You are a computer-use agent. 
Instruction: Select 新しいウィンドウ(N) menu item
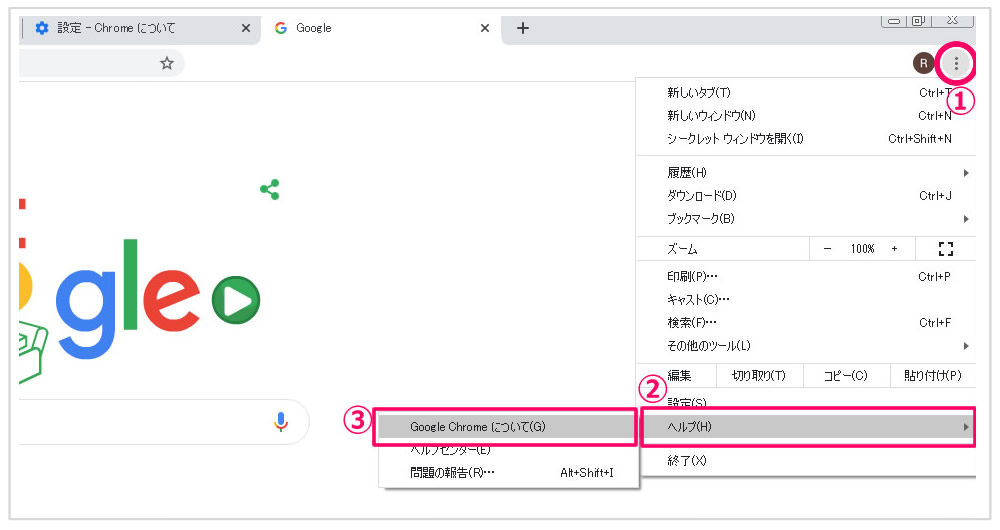click(806, 115)
